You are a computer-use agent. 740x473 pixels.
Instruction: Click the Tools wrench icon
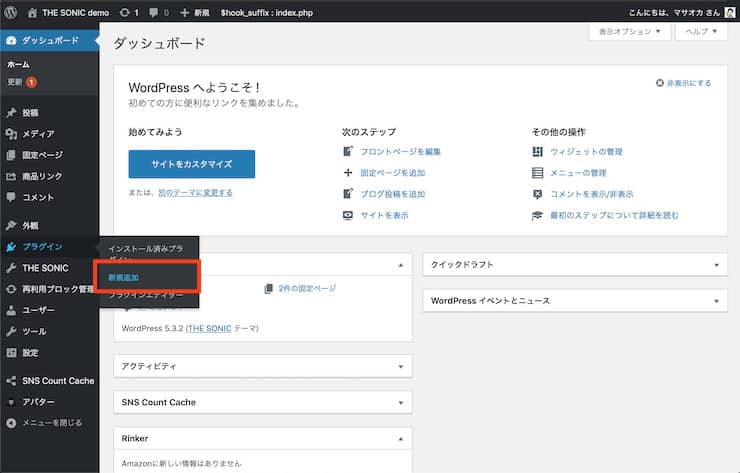[x=11, y=331]
